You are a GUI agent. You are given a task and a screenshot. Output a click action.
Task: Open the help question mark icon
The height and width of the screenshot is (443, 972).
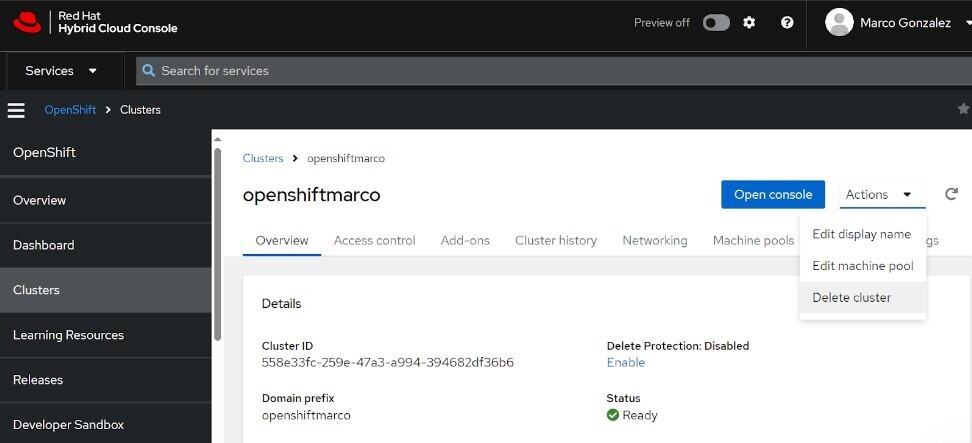coord(787,23)
